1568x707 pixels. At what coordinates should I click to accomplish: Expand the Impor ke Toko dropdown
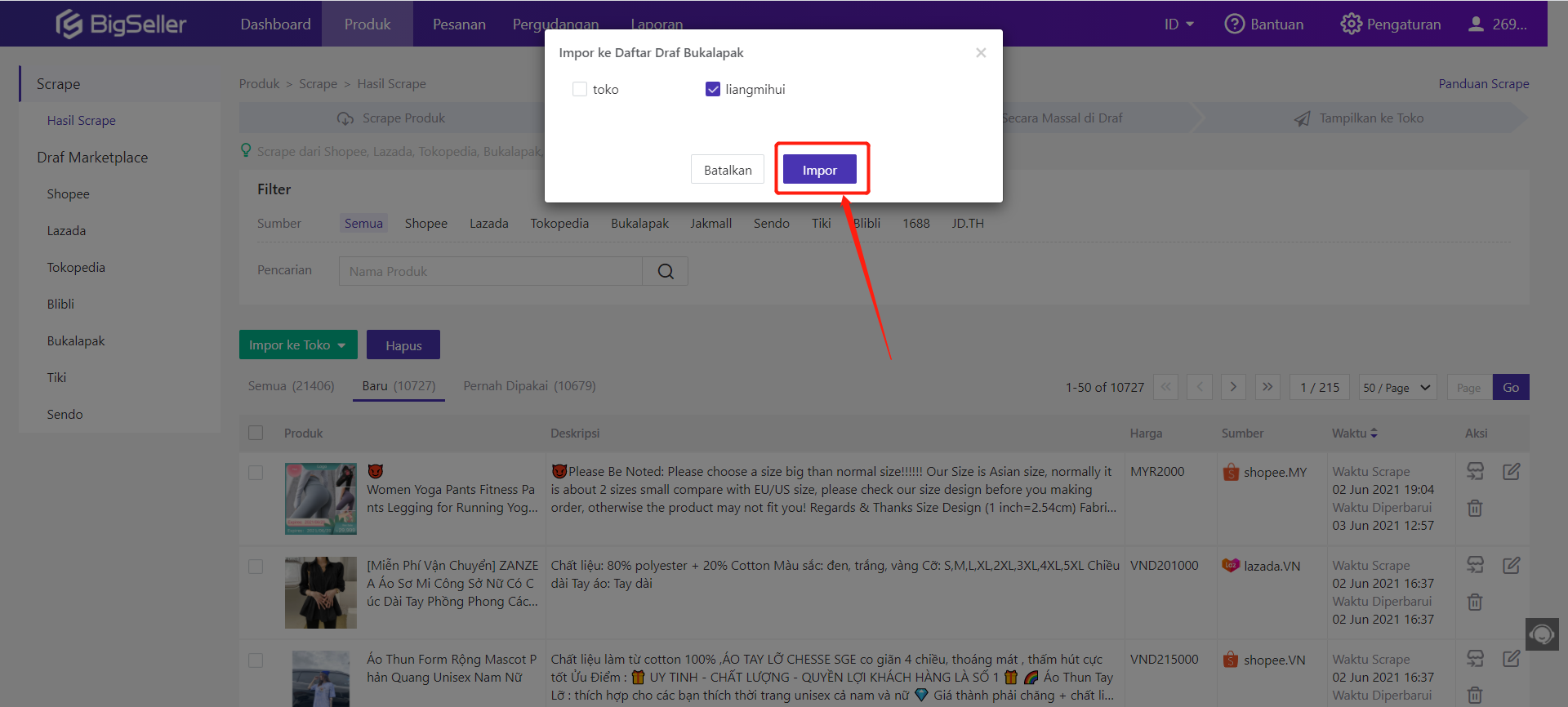[x=298, y=345]
